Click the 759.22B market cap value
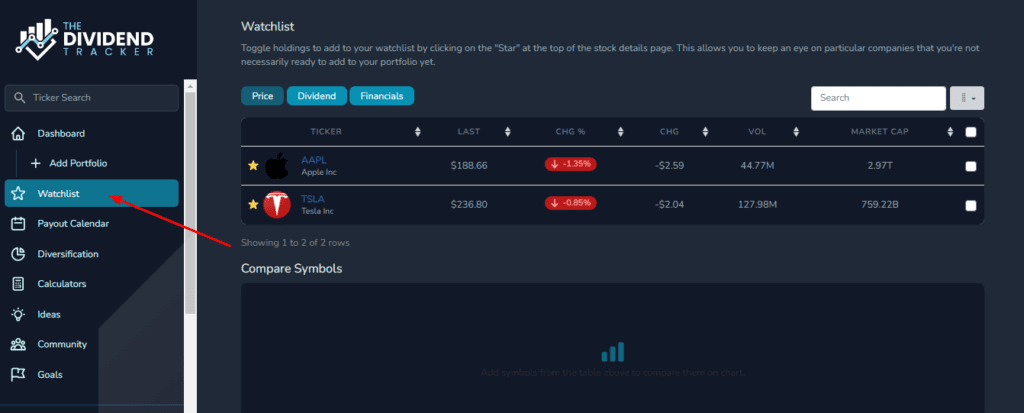Viewport: 1024px width, 413px height. pos(880,205)
